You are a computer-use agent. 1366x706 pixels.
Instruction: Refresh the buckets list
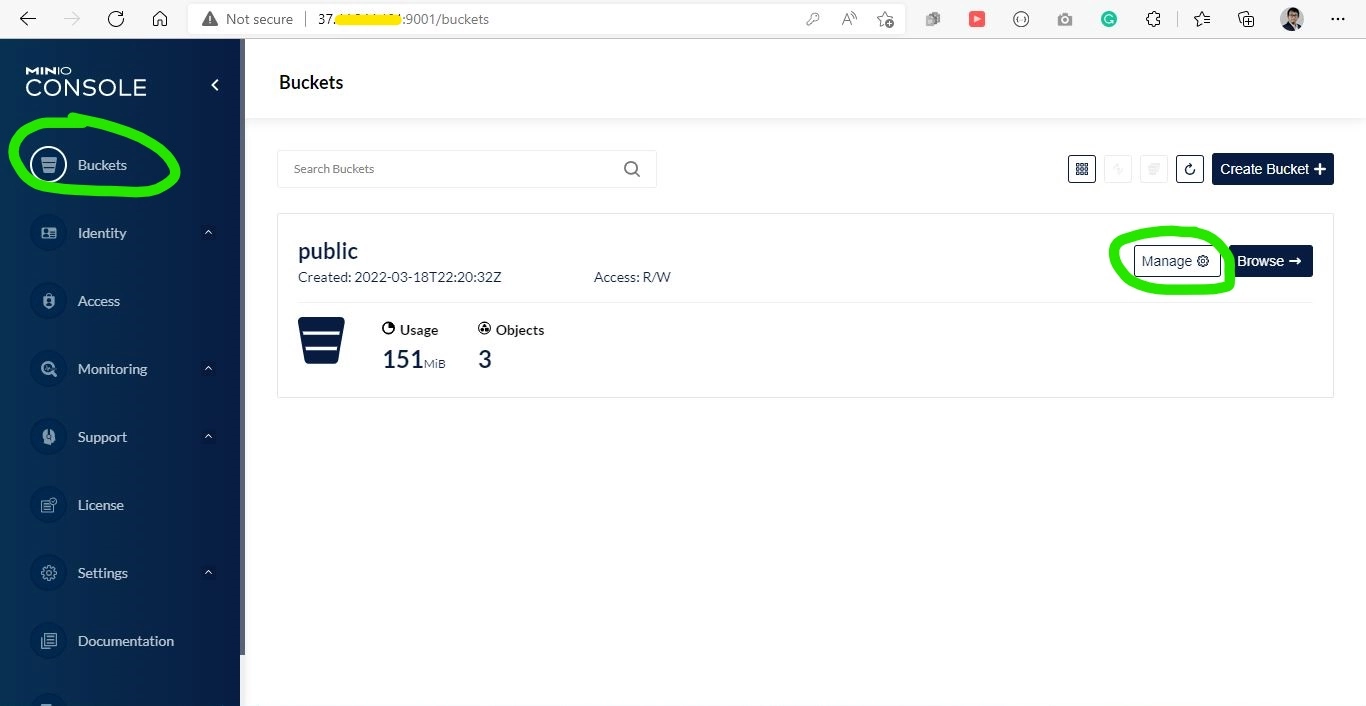[1190, 169]
